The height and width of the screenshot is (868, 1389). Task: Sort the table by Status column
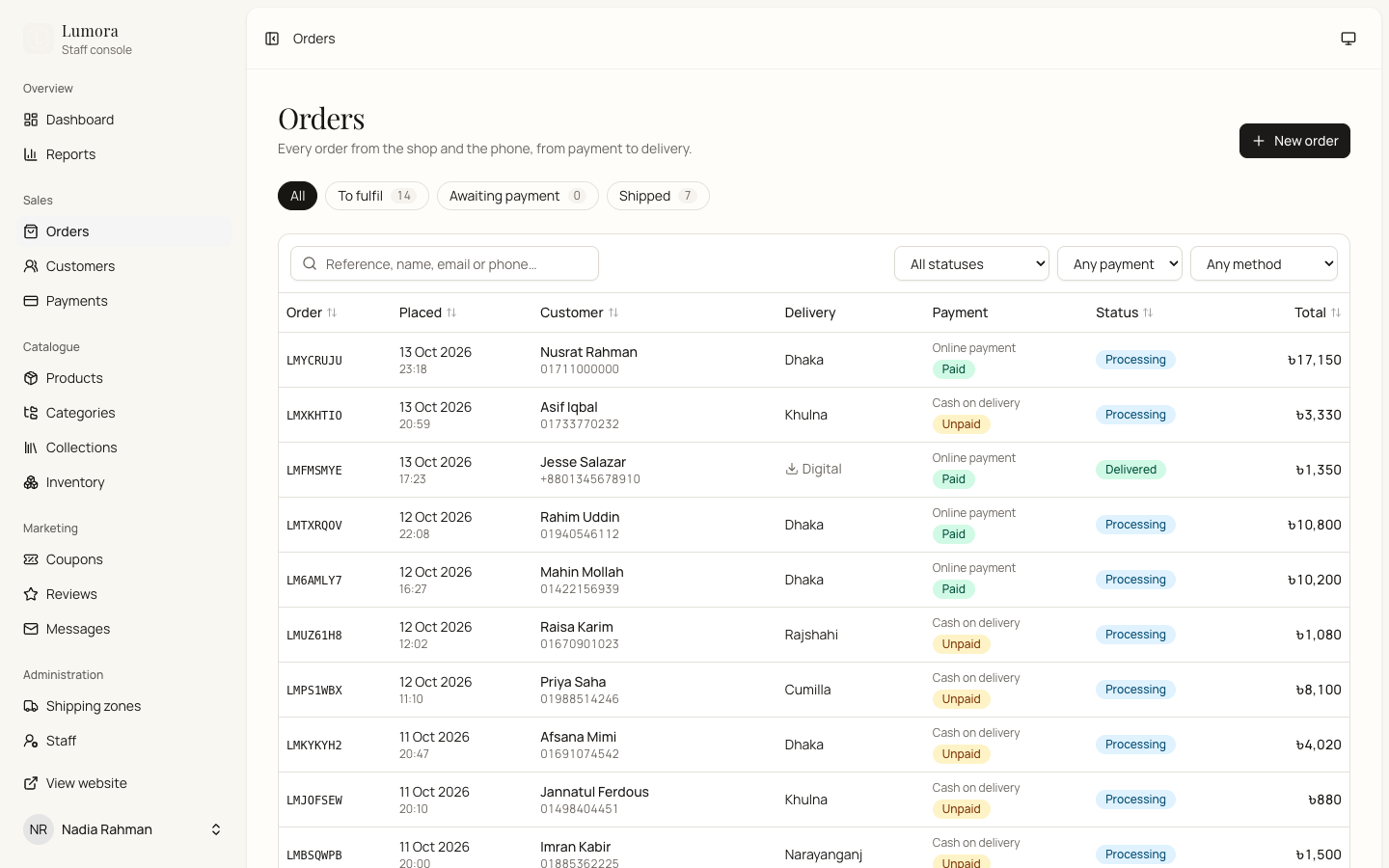[x=1125, y=312]
